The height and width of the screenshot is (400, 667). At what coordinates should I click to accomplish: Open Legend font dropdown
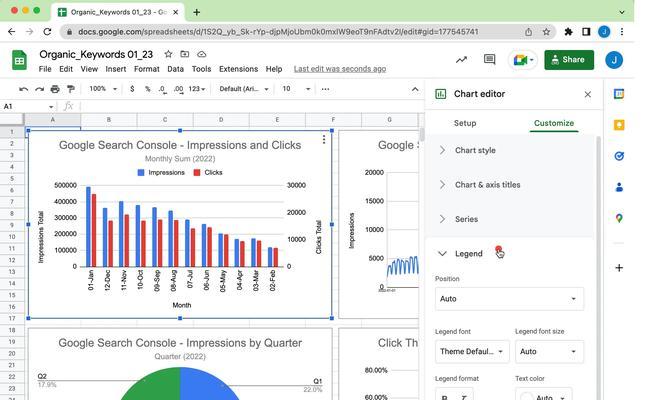472,351
